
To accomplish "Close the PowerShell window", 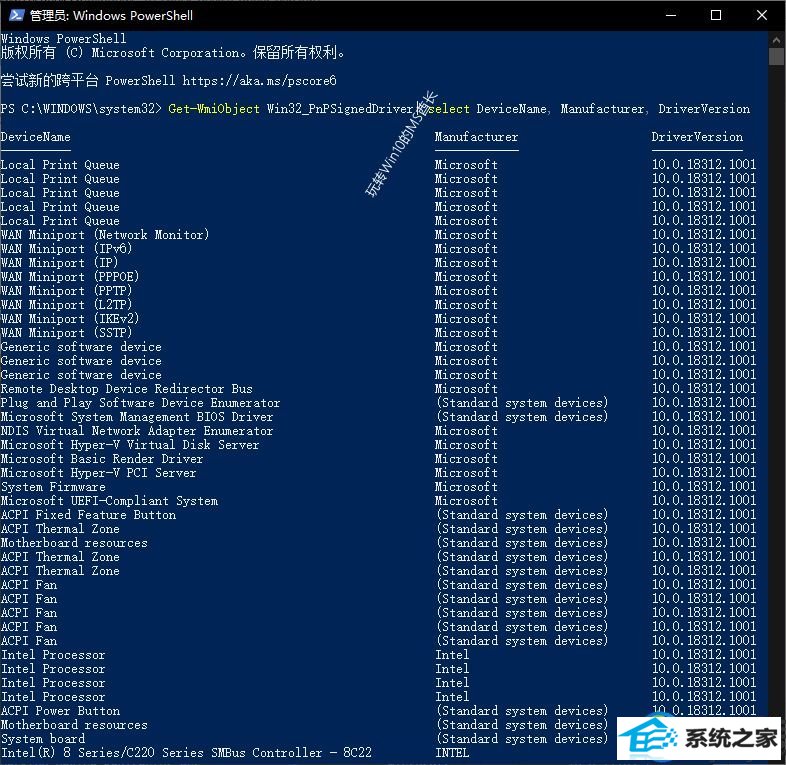I will pyautogui.click(x=761, y=16).
